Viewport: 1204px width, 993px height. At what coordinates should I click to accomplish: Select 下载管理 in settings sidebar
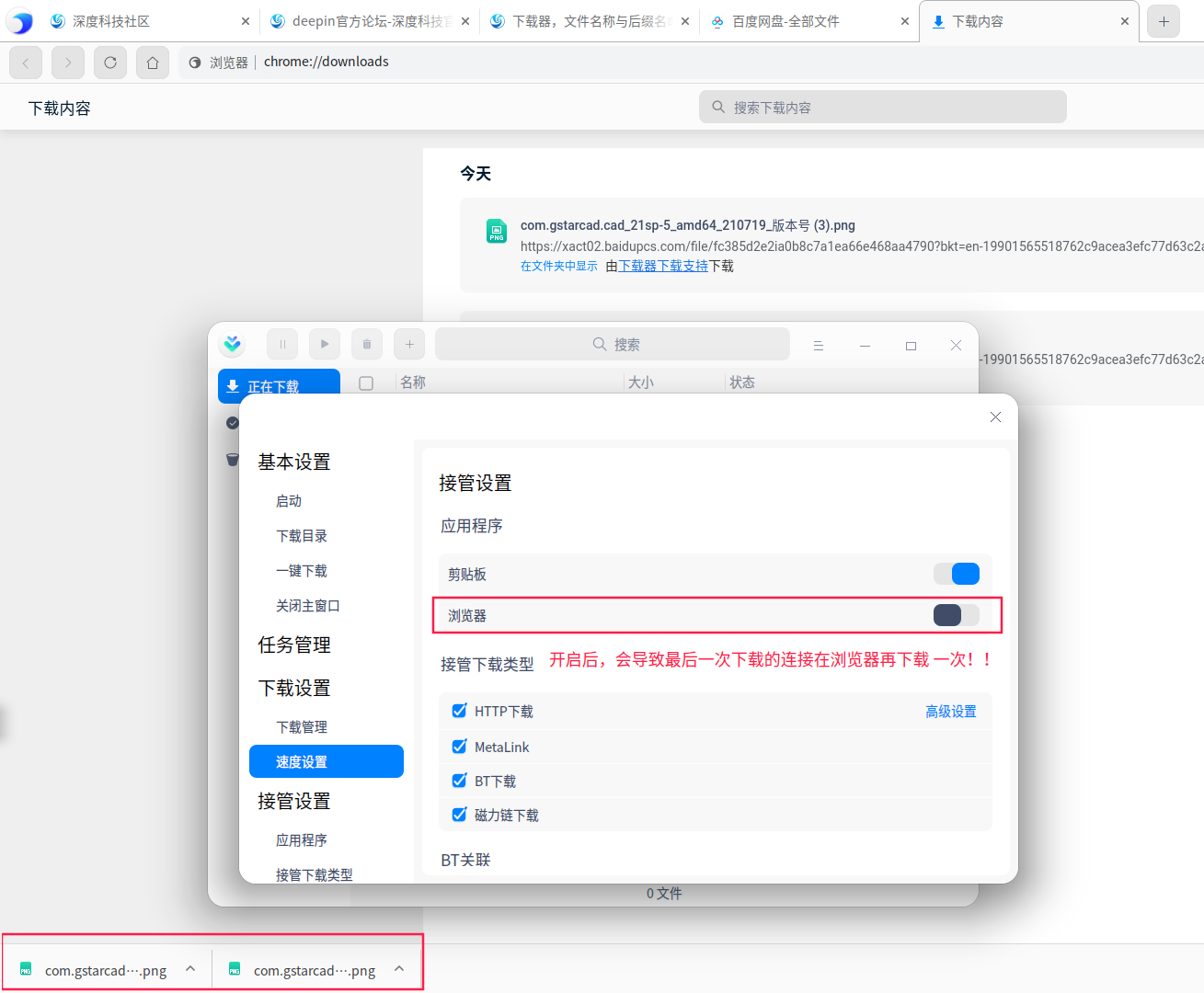(x=302, y=727)
